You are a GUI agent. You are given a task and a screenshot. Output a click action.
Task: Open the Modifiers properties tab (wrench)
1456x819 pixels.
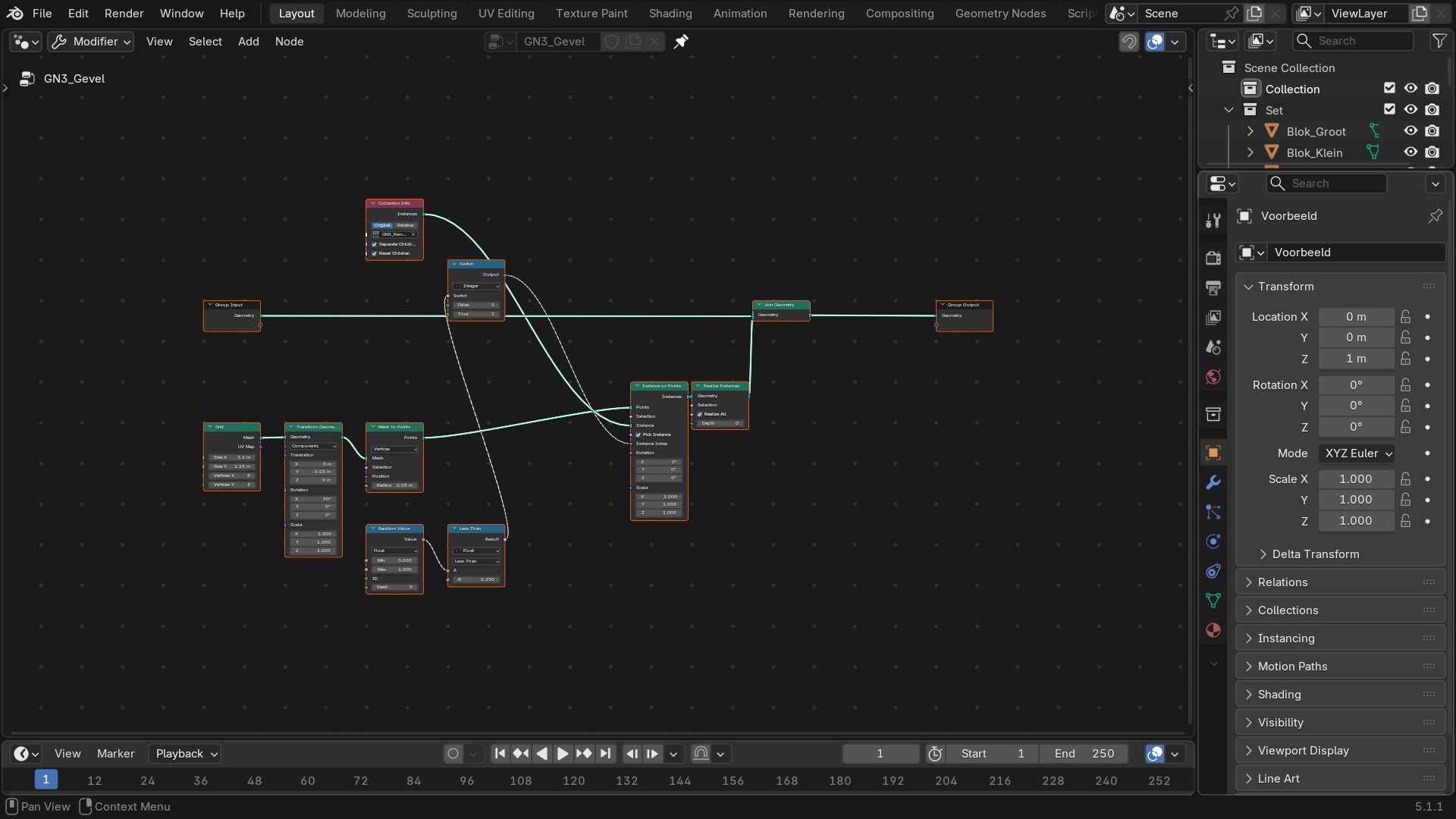pos(1213,482)
